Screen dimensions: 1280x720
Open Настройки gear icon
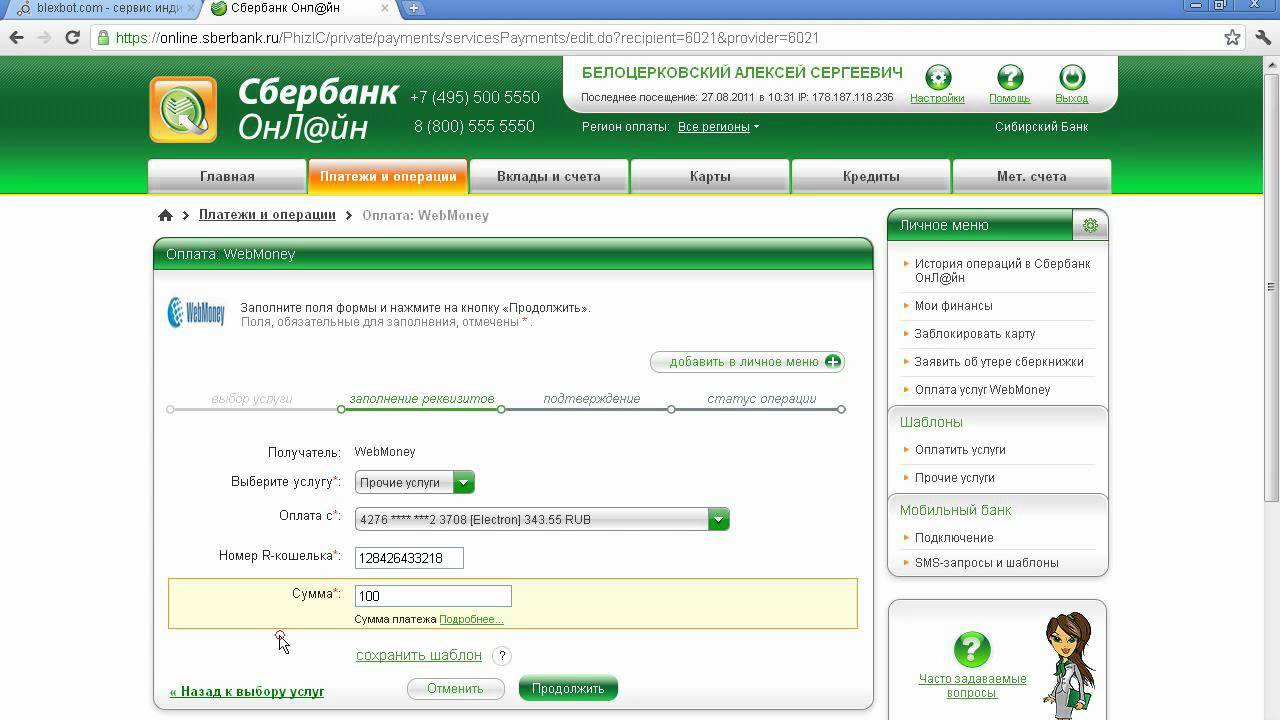[x=938, y=77]
